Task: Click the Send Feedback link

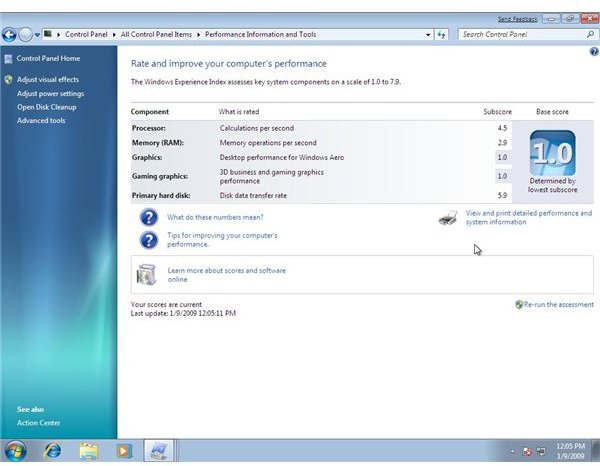Action: pyautogui.click(x=517, y=19)
